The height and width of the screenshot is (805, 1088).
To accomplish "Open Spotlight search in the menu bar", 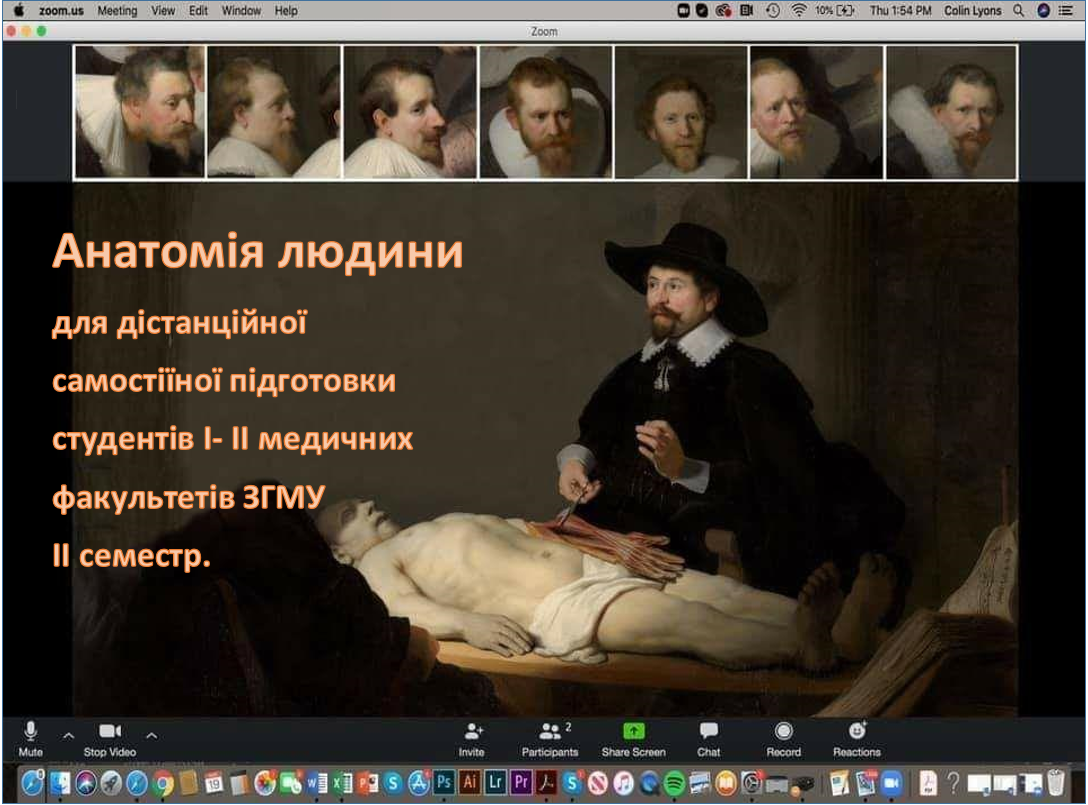I will point(1019,10).
